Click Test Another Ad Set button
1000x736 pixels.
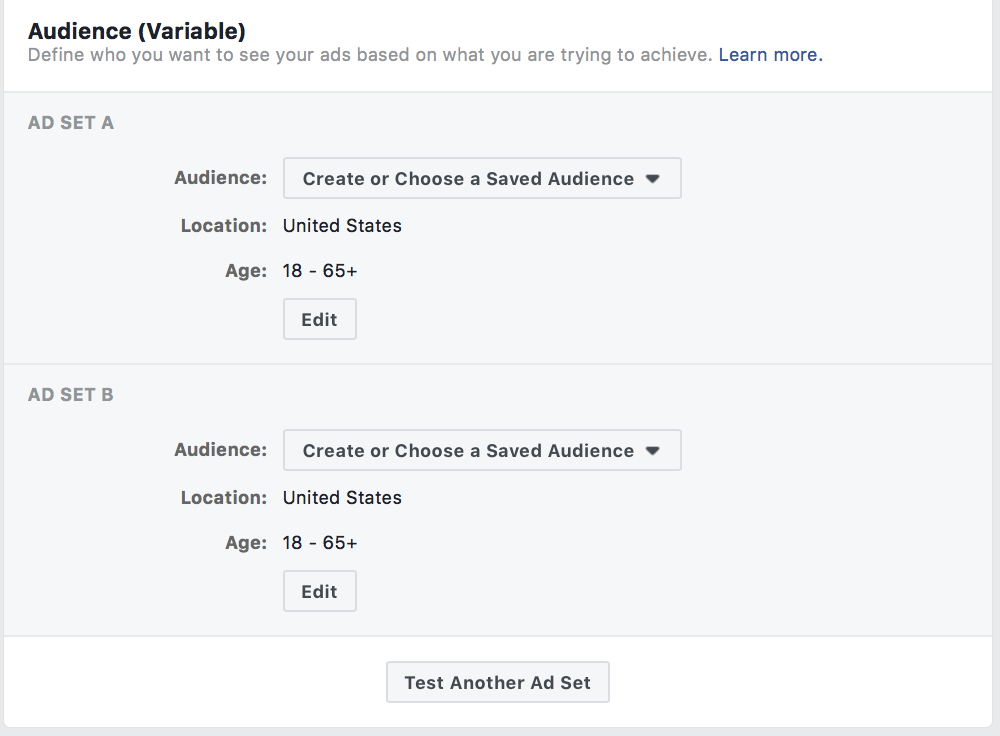pos(497,683)
